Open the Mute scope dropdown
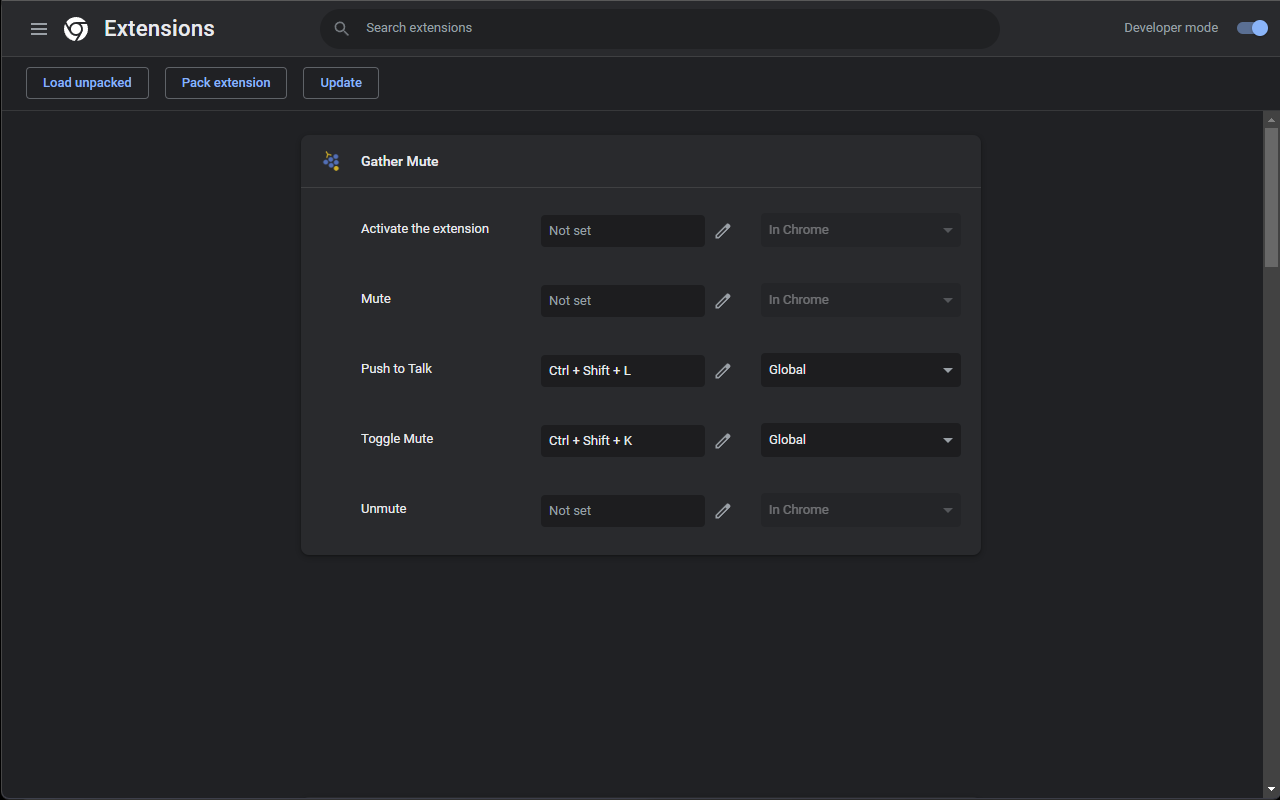The image size is (1280, 800). [x=861, y=300]
